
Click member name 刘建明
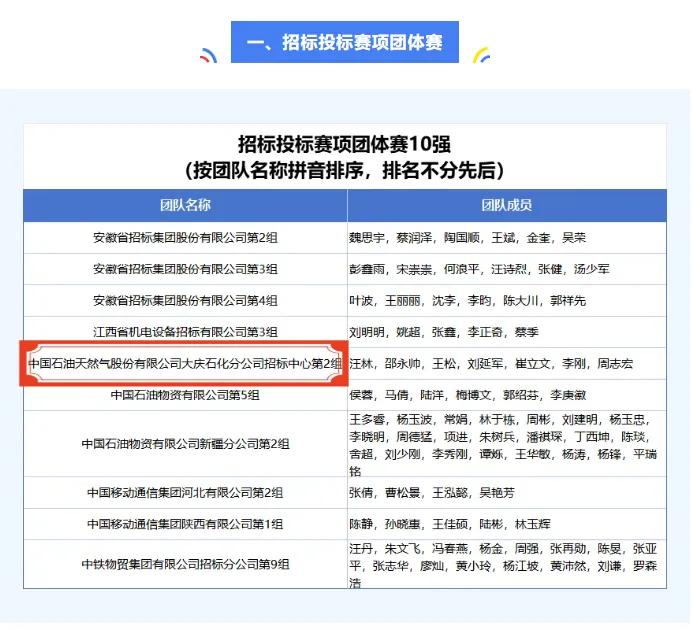coord(579,419)
